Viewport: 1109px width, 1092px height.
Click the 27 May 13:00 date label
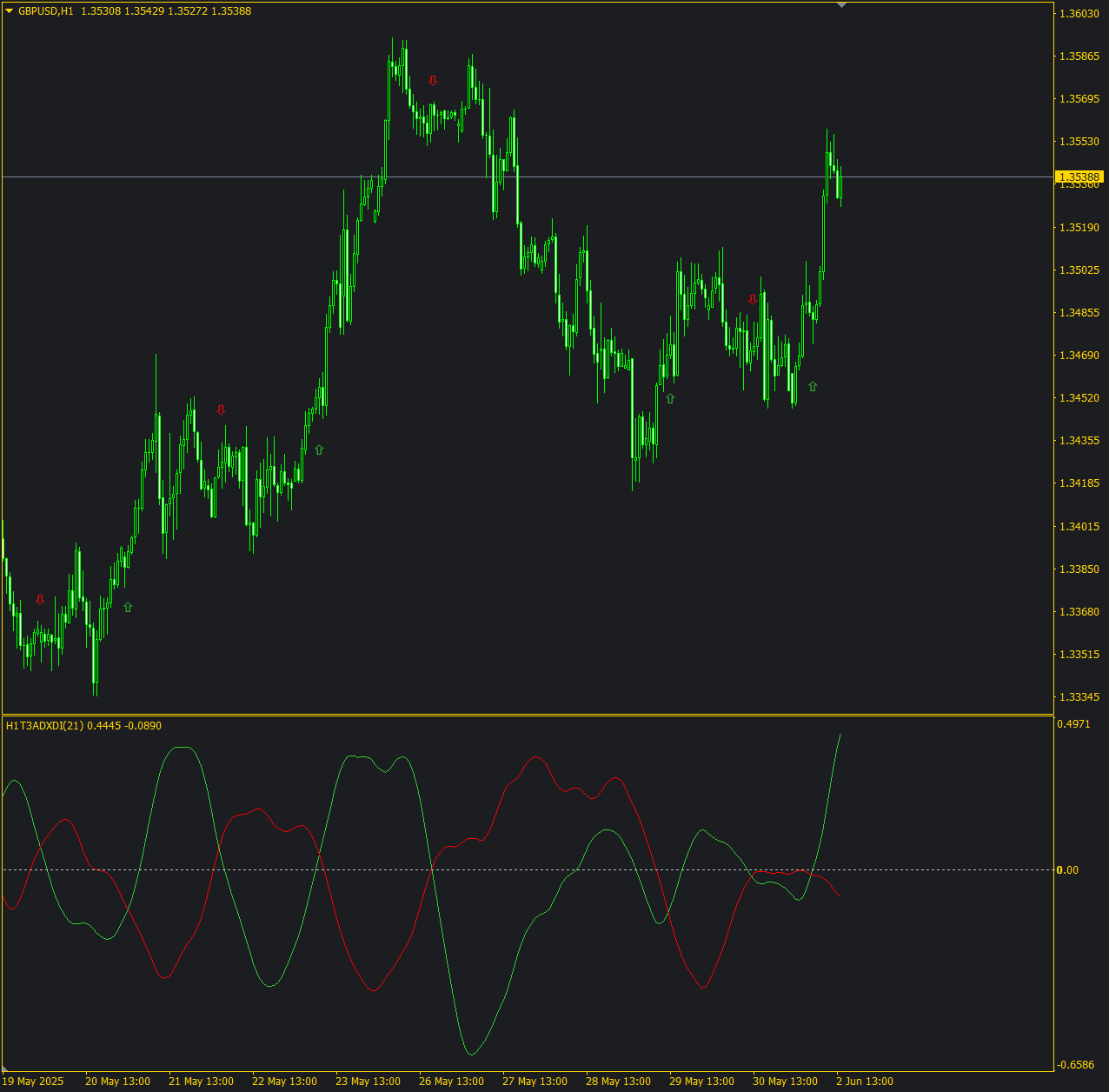coord(535,1082)
